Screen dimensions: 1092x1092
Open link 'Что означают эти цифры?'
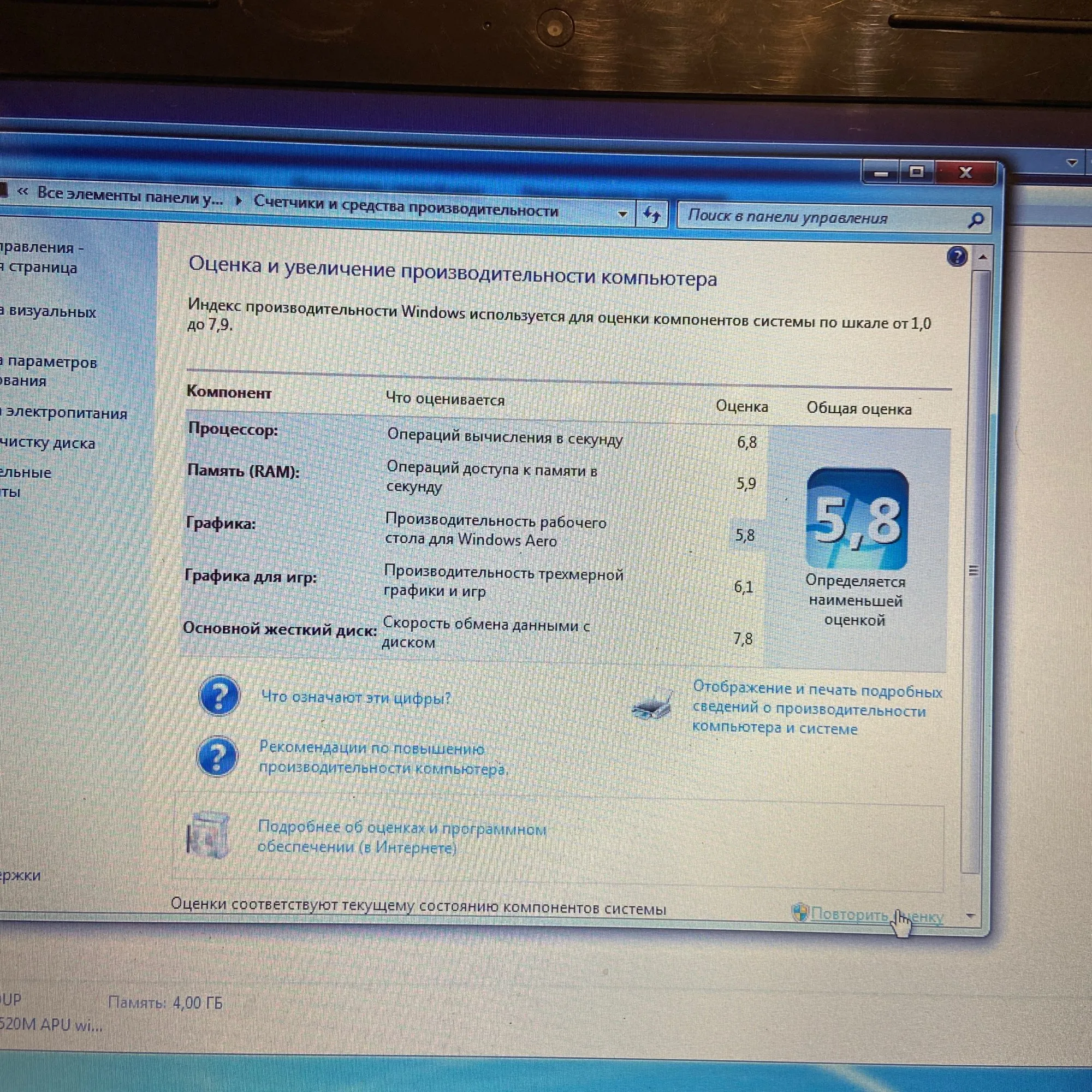pyautogui.click(x=355, y=697)
